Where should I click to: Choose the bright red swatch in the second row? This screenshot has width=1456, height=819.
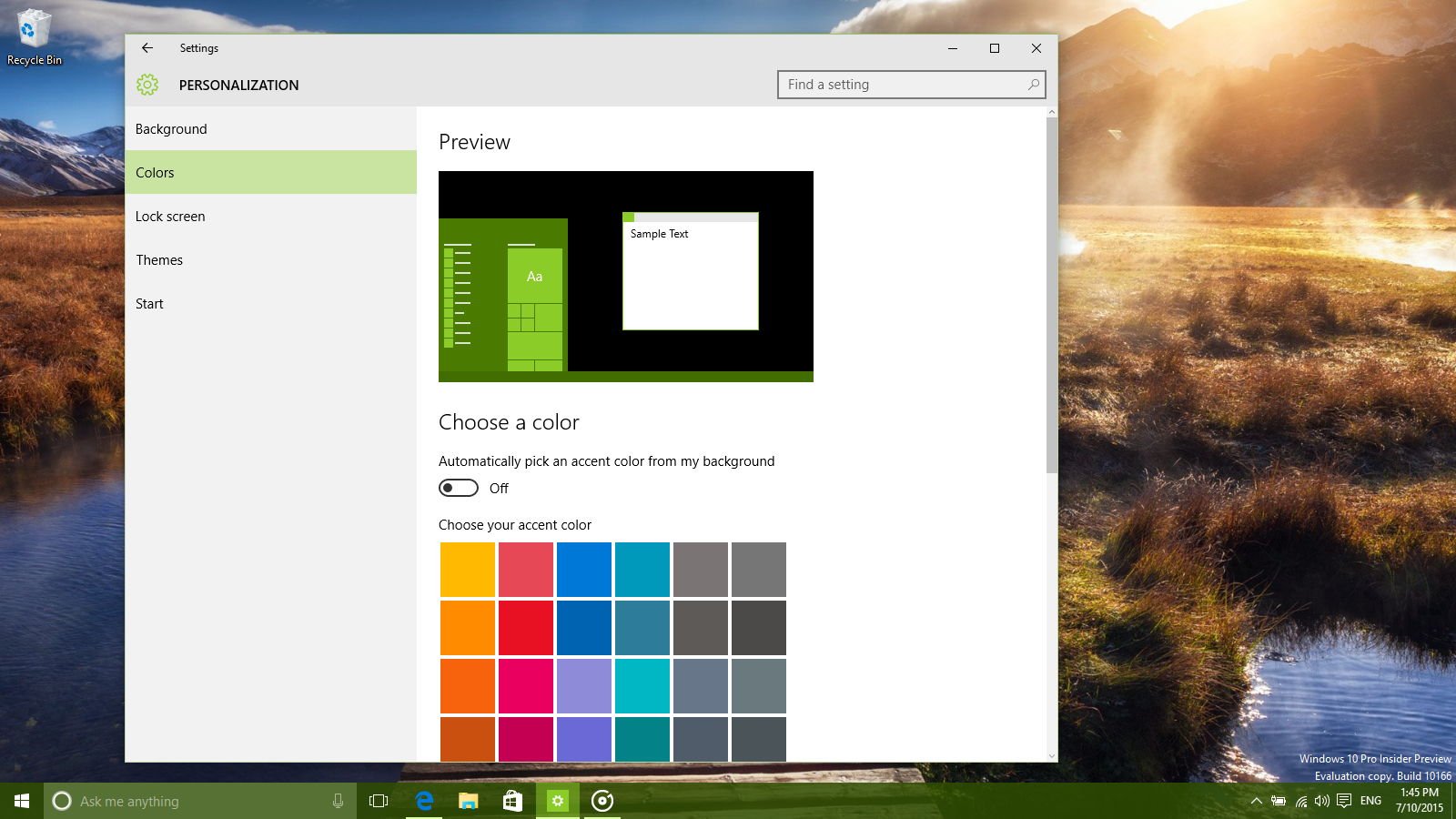pyautogui.click(x=526, y=628)
